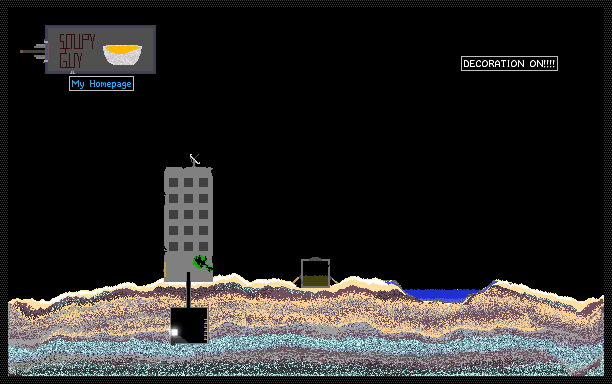The width and height of the screenshot is (612, 384).
Task: Click the yellow ladder inside the bunker
Action: coord(205,330)
